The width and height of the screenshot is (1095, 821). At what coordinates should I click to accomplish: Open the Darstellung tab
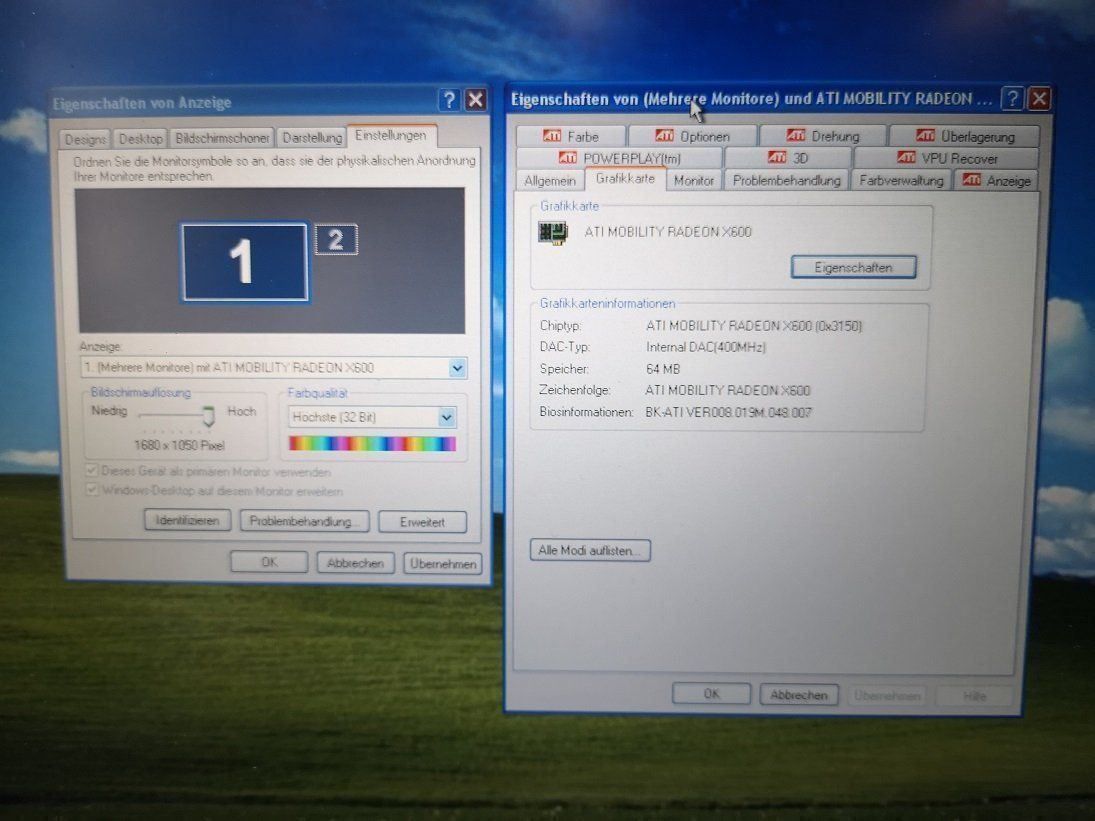[x=312, y=138]
